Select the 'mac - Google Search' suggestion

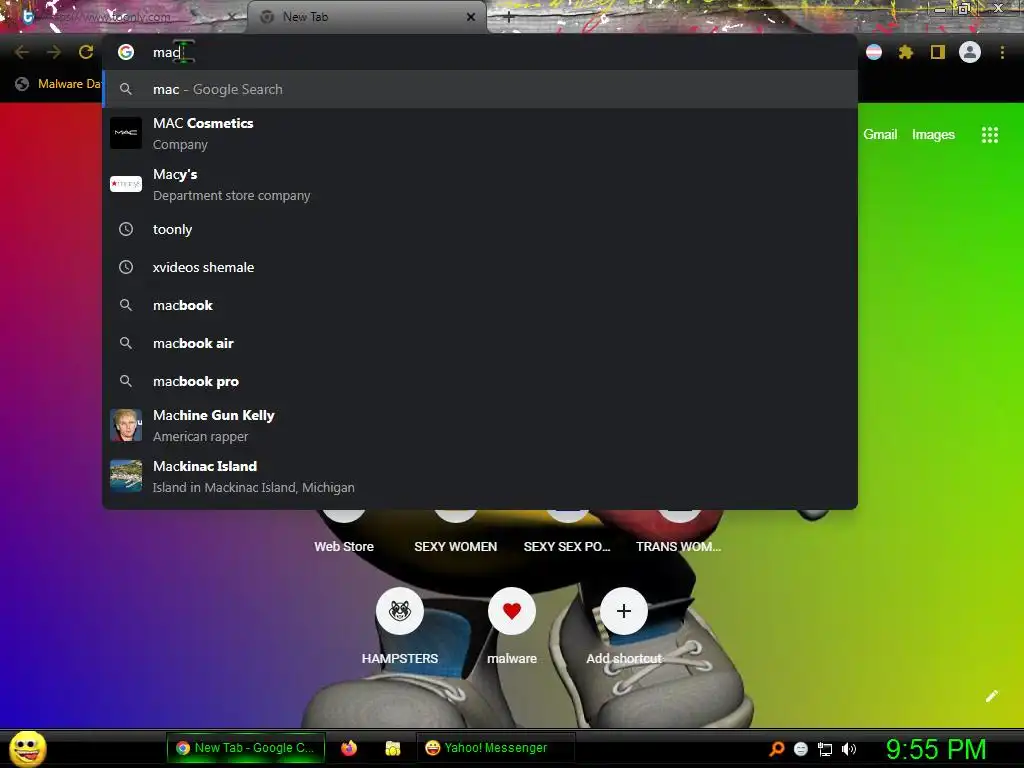coord(480,89)
